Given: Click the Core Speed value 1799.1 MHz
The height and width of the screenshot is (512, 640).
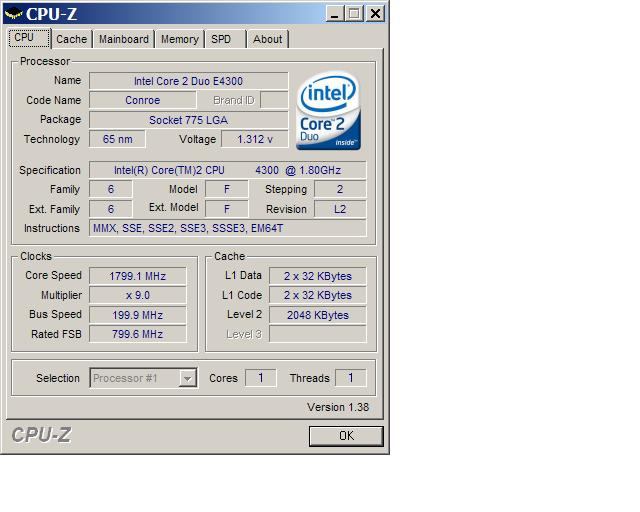Looking at the screenshot, I should pos(138,276).
